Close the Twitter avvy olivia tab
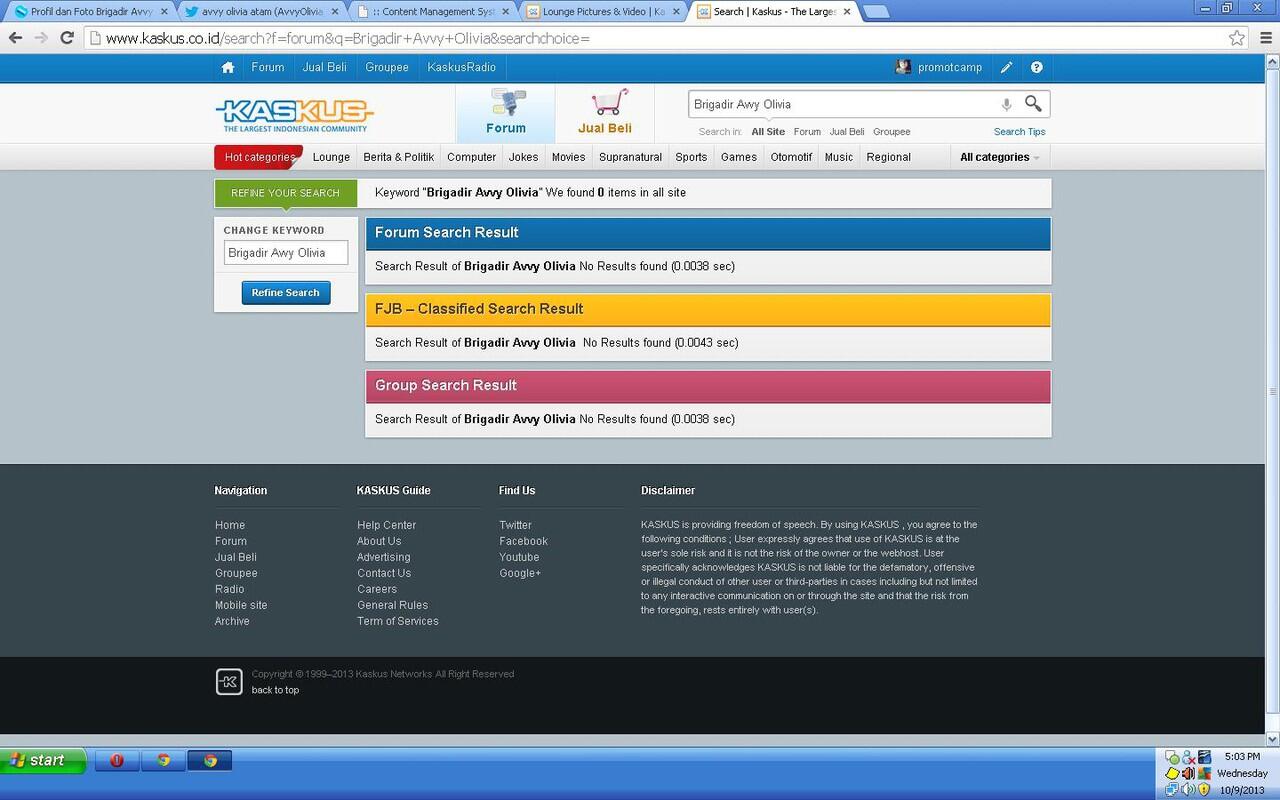Screen dimensions: 1280x800 337,12
